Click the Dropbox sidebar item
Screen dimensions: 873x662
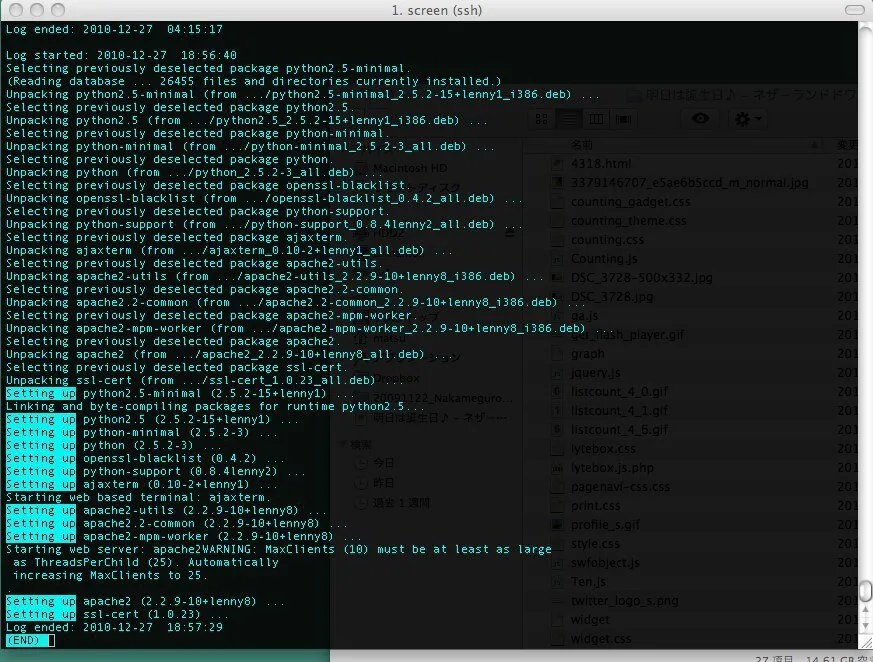(x=397, y=378)
